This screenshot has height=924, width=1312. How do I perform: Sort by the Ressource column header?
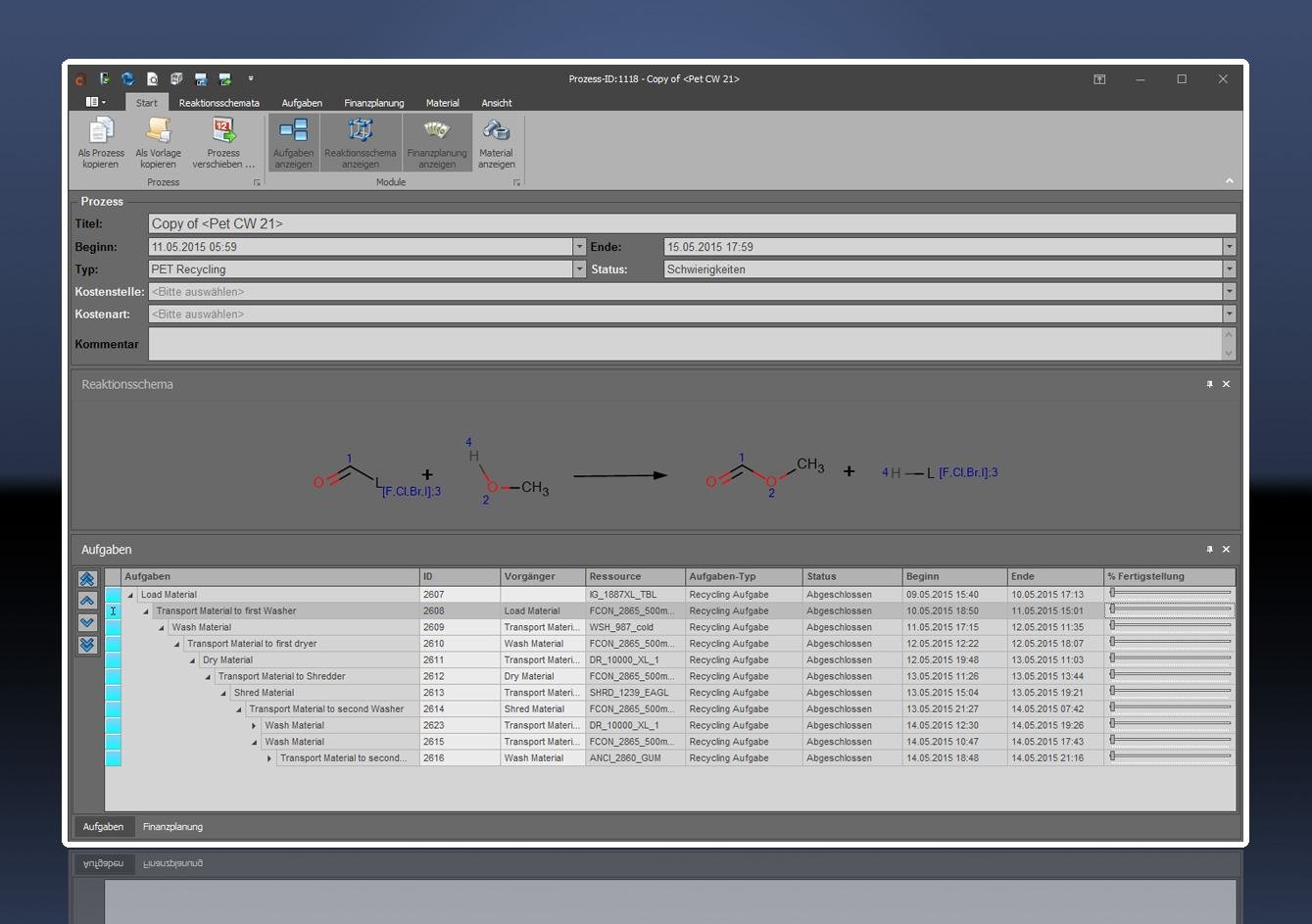click(x=636, y=577)
